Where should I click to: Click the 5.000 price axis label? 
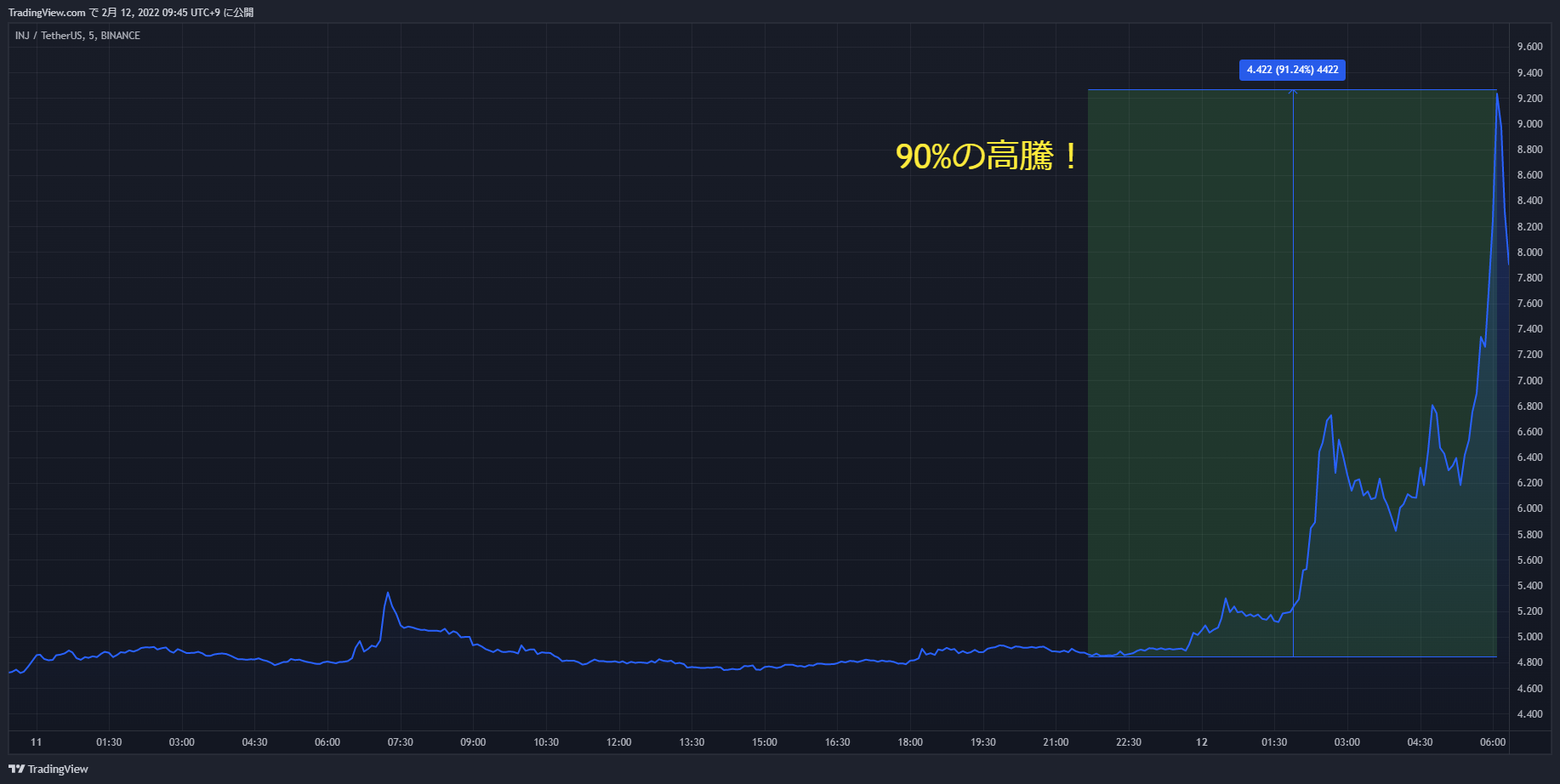[1529, 637]
